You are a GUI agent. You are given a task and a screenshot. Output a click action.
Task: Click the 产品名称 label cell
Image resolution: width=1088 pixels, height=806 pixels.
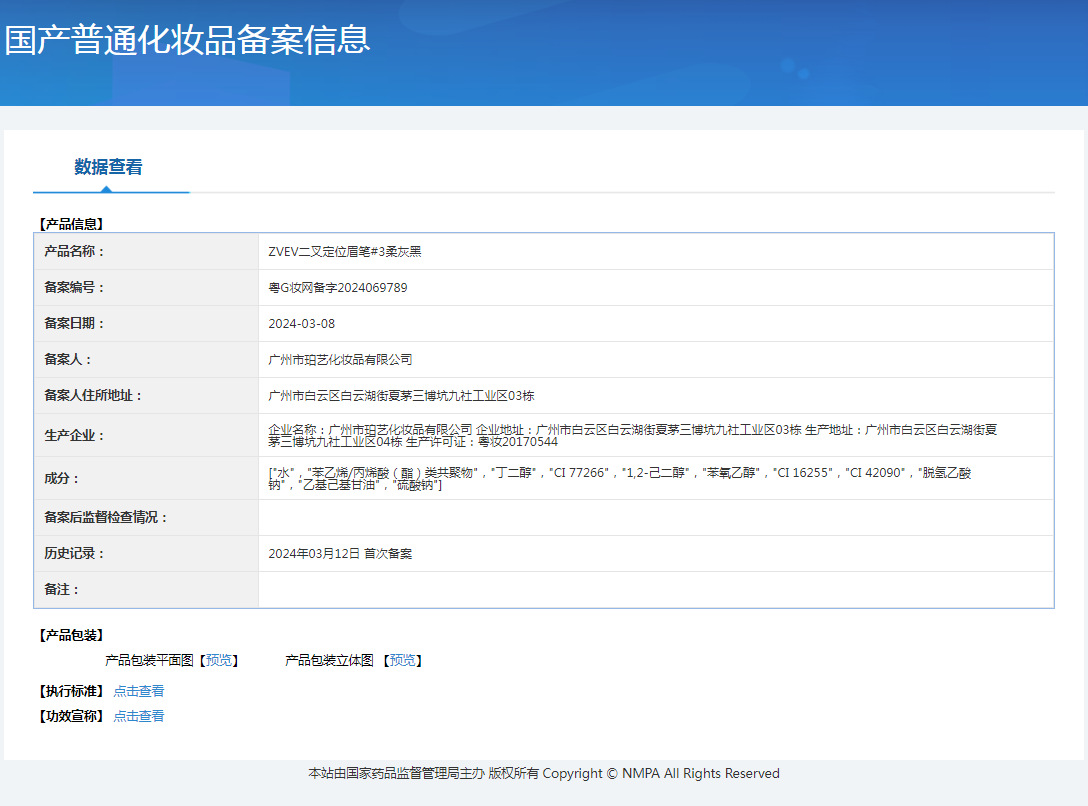[75, 252]
